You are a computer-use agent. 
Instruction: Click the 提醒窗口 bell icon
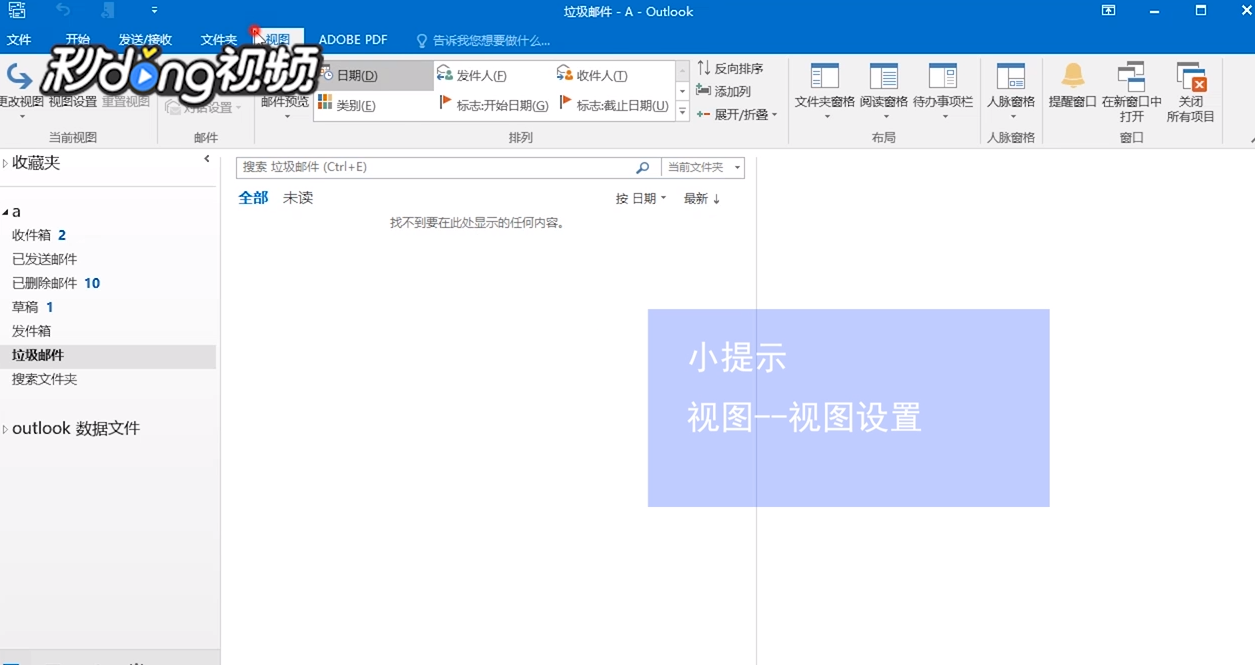click(x=1073, y=76)
